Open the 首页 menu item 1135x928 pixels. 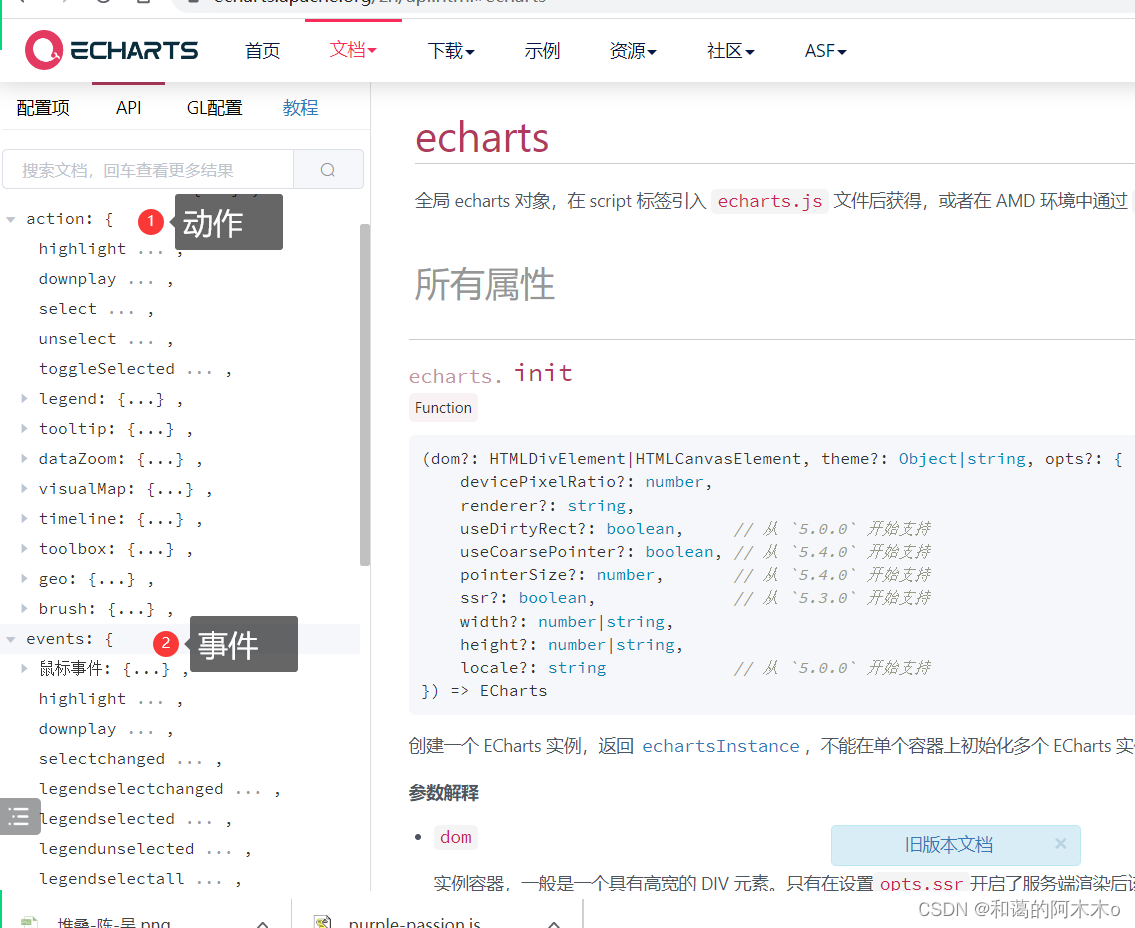coord(262,51)
